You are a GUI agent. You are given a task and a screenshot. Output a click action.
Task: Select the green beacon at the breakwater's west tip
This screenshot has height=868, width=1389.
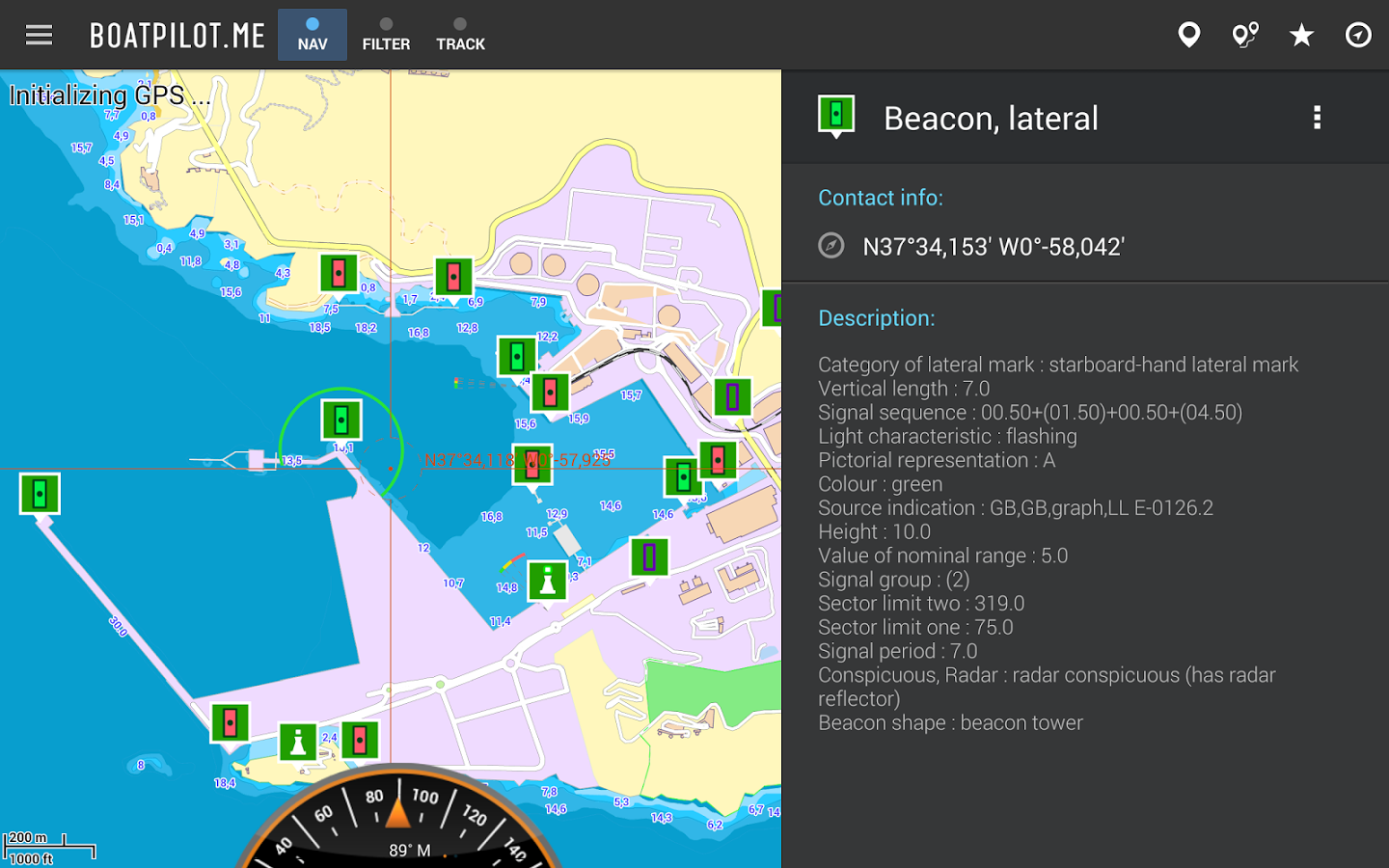tap(40, 496)
